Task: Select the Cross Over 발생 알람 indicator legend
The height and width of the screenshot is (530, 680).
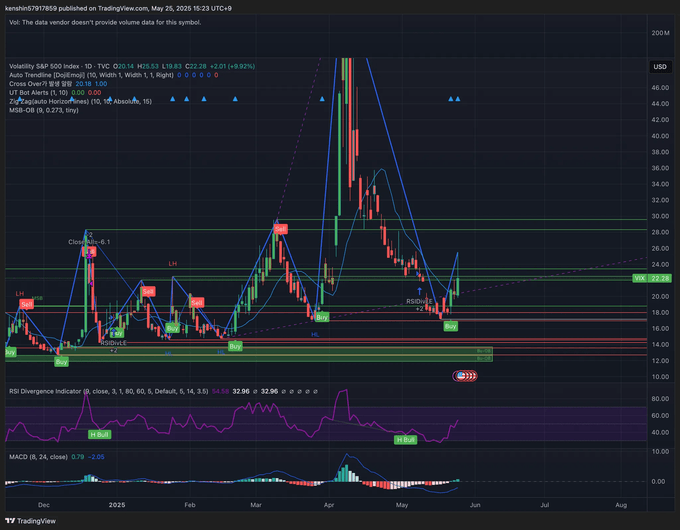Action: click(40, 84)
